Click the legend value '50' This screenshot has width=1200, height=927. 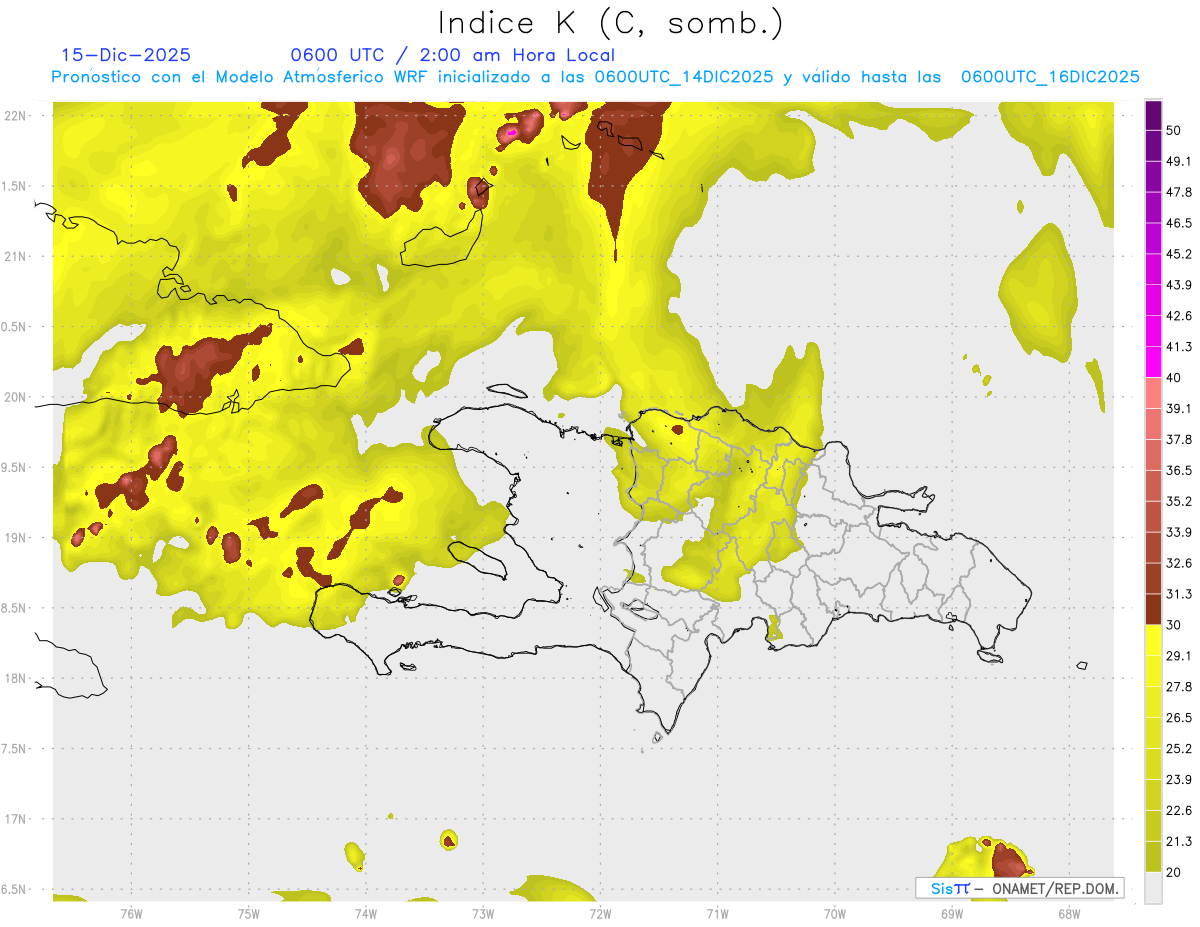[x=1174, y=130]
